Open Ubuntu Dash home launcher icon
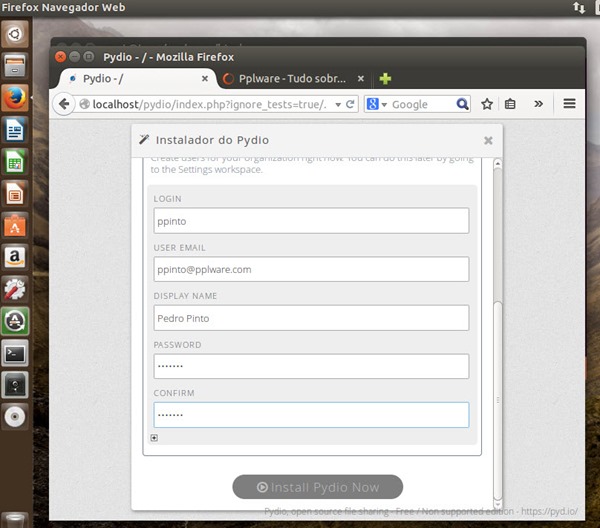 (15, 34)
